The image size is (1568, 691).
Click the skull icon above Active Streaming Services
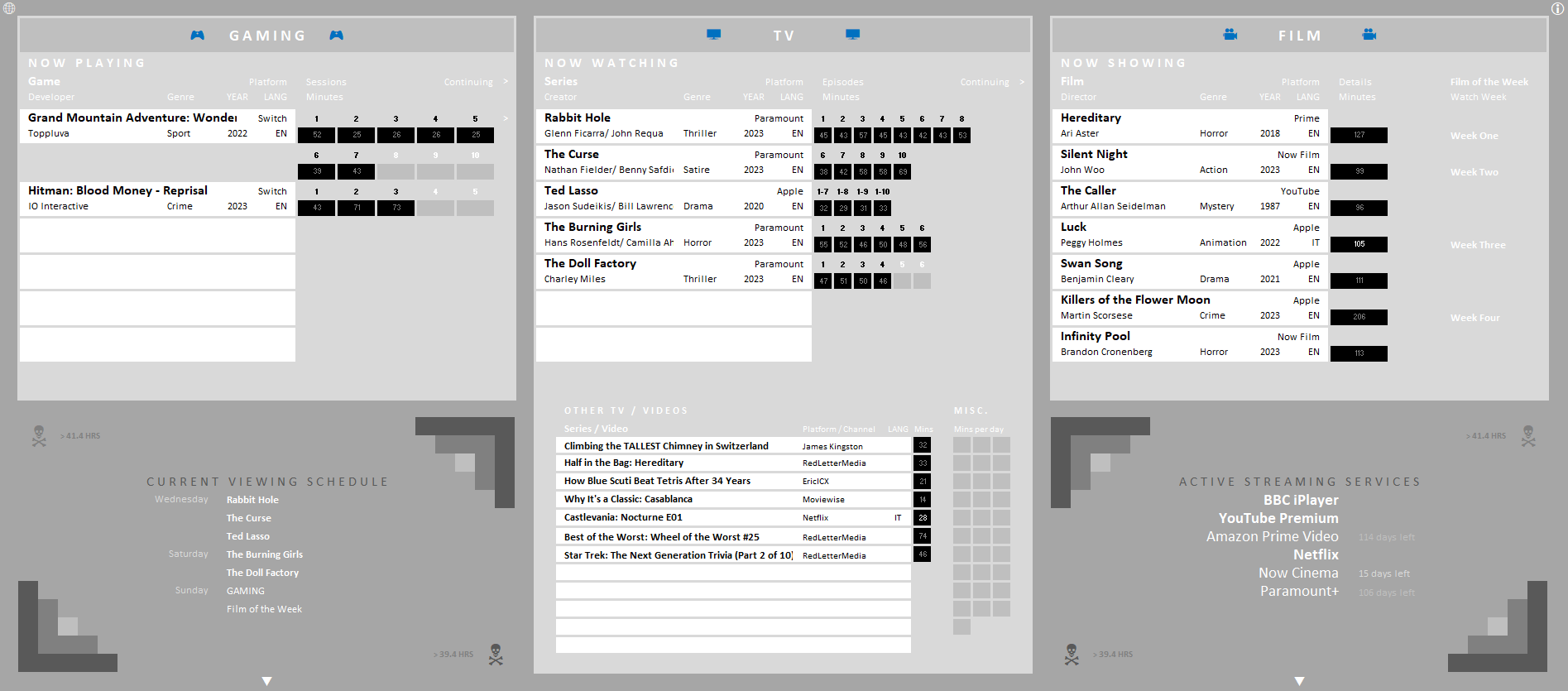(1527, 436)
